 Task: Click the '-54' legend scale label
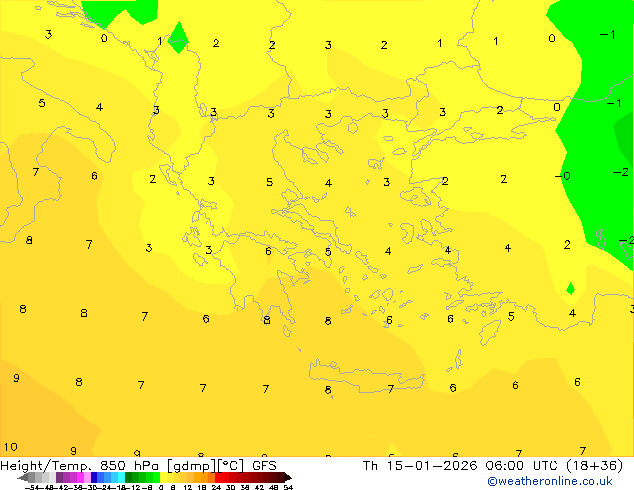point(32,487)
